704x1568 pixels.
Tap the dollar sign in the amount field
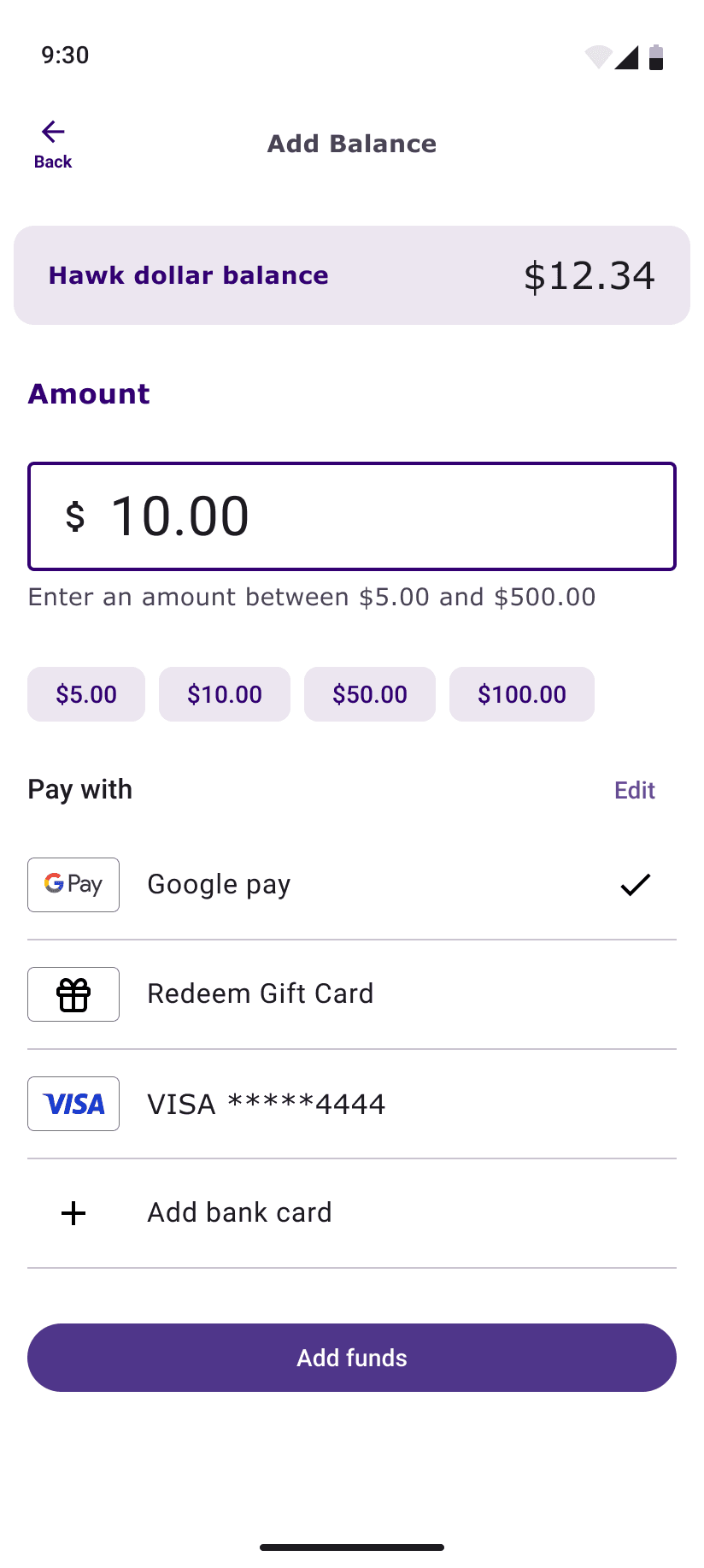(75, 516)
